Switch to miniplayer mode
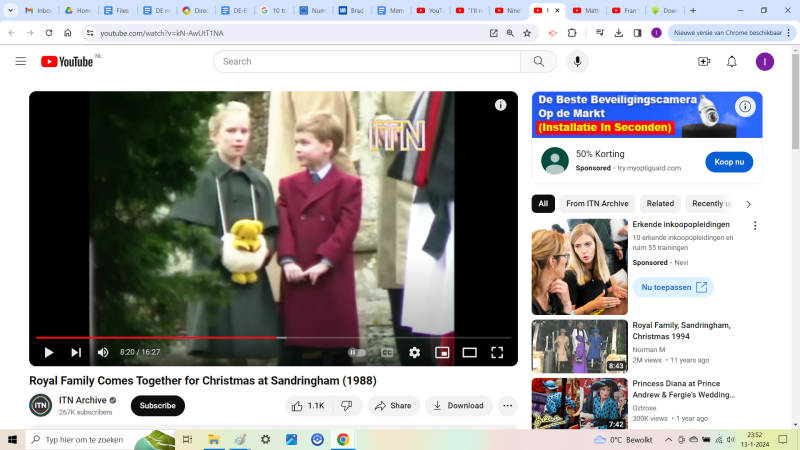Image resolution: width=800 pixels, height=450 pixels. pos(442,352)
